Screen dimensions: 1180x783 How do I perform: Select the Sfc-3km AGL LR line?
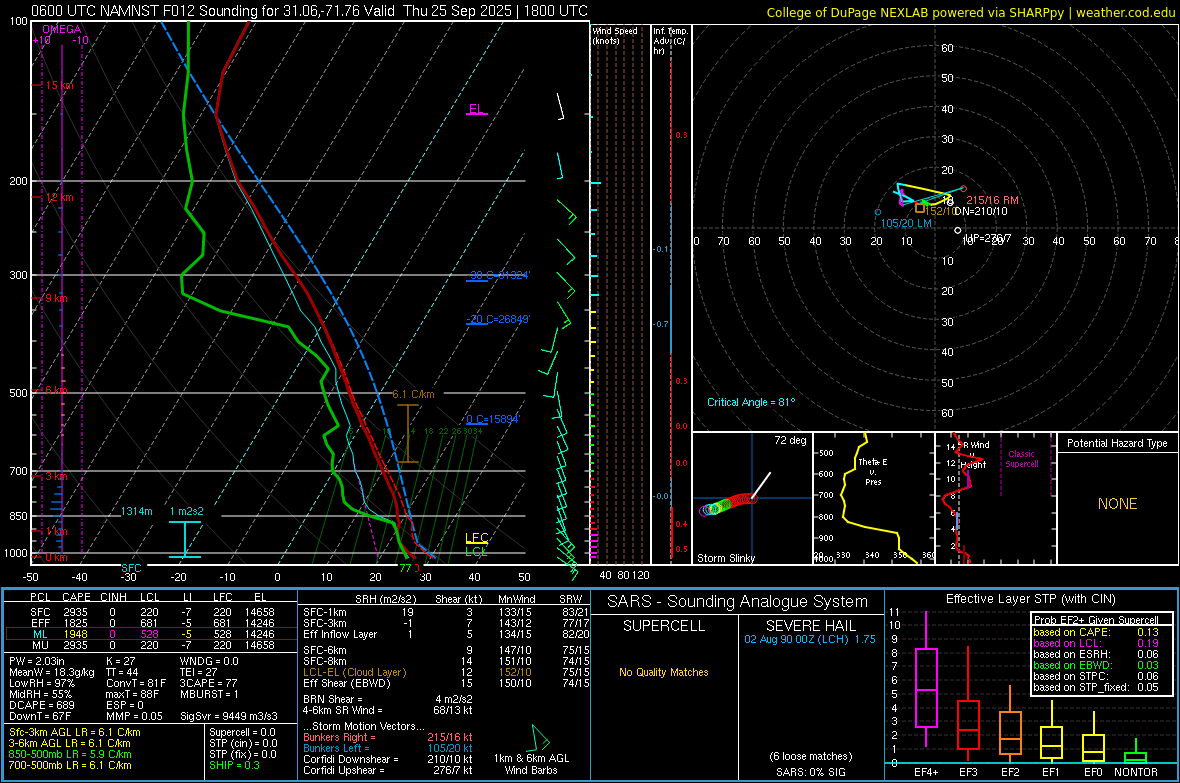[x=75, y=733]
